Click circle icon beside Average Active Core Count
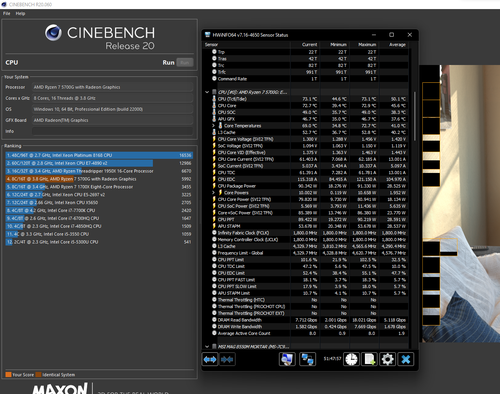 (x=214, y=333)
